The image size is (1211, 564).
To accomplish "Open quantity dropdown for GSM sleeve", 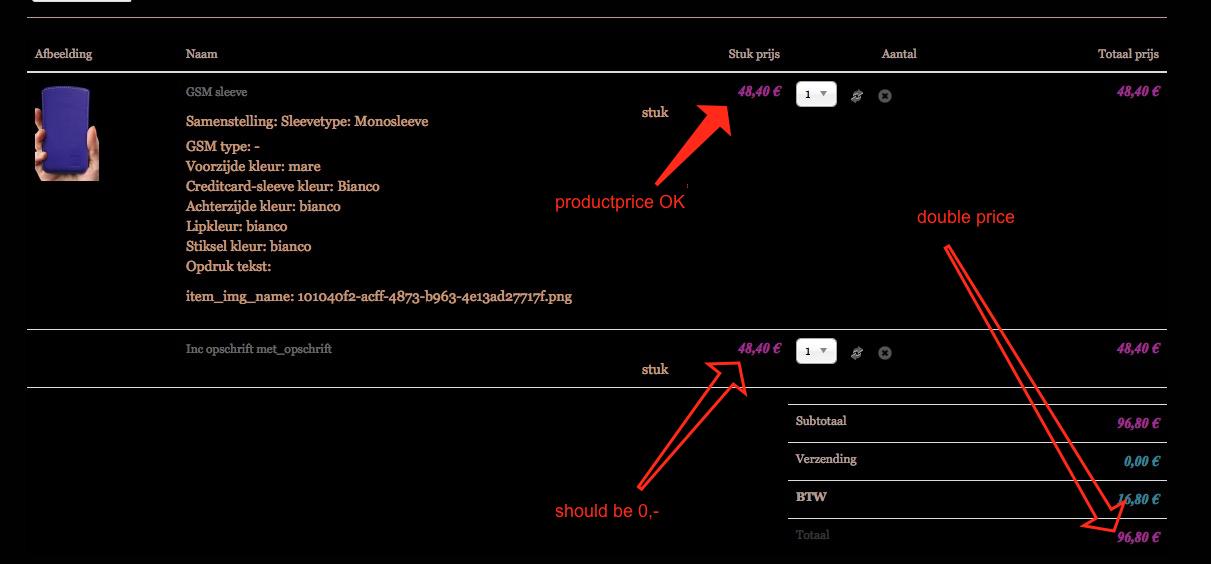I will [x=816, y=95].
